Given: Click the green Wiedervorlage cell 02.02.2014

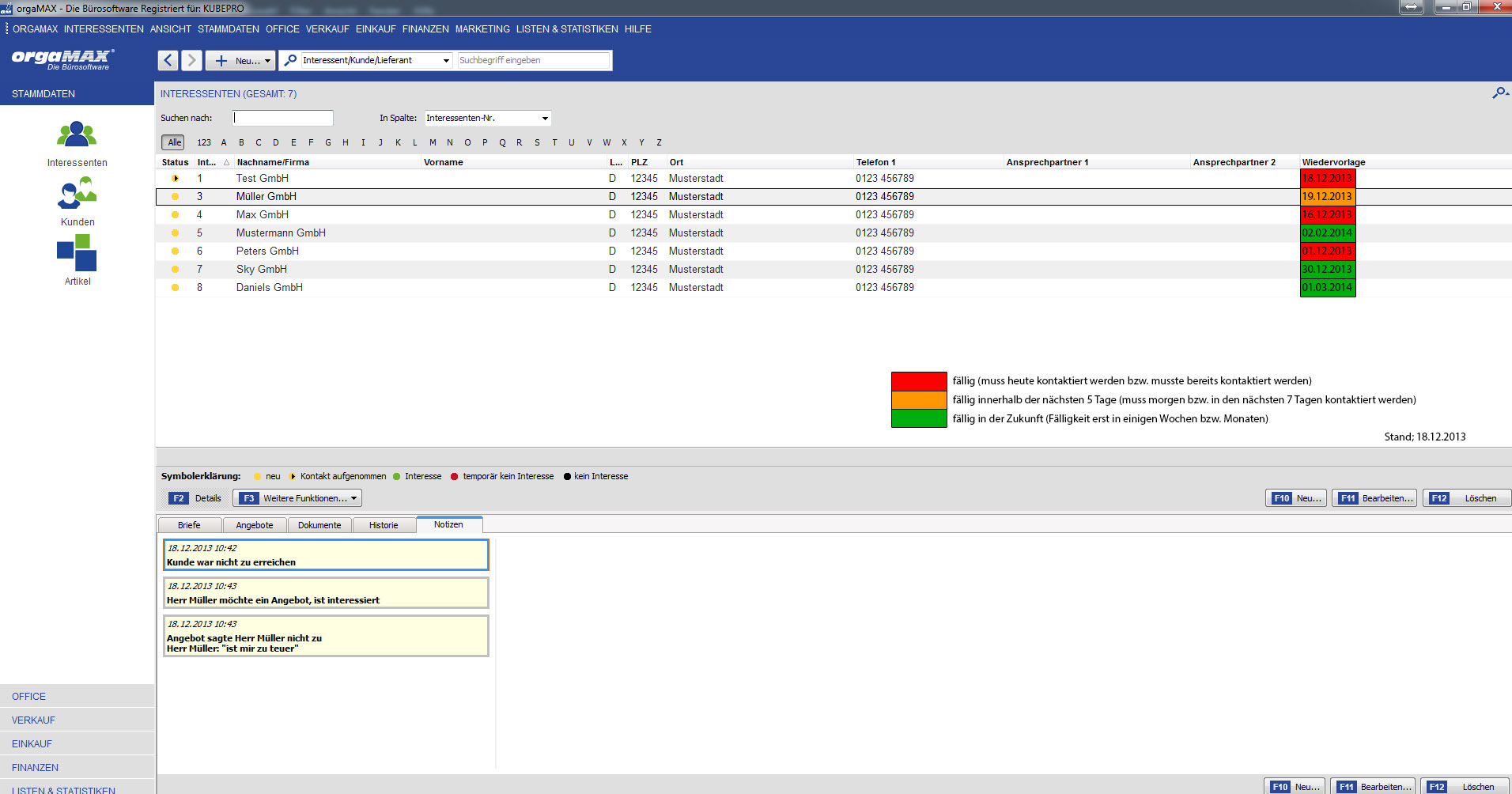Looking at the screenshot, I should (x=1328, y=233).
